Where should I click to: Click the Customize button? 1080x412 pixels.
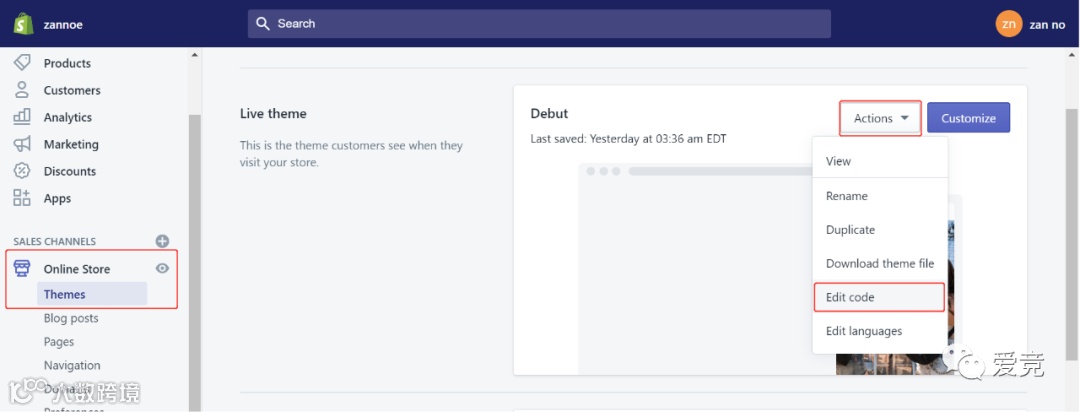click(968, 118)
